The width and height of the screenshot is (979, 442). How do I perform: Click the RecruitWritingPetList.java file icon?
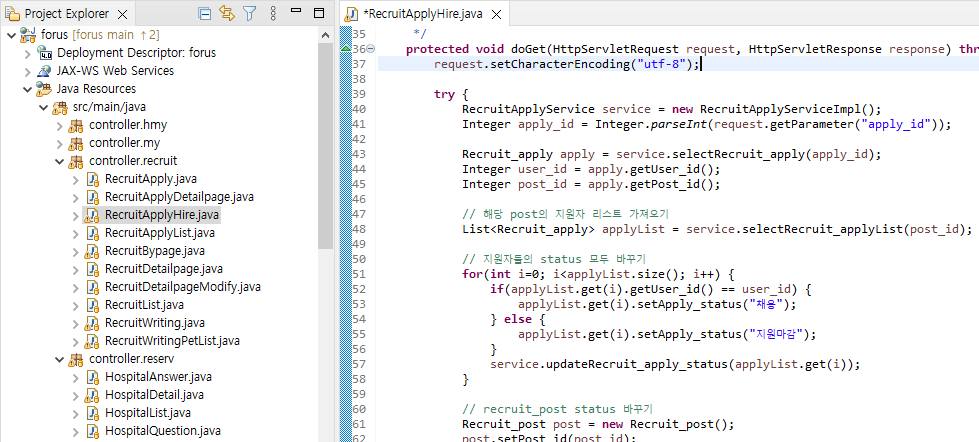point(92,341)
